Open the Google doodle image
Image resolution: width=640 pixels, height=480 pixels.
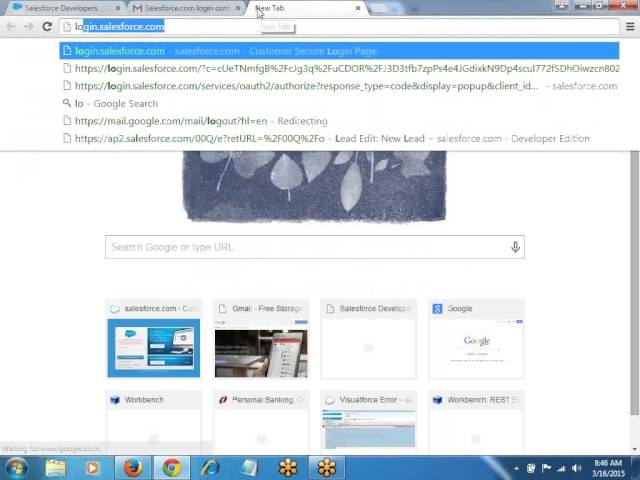pos(314,186)
